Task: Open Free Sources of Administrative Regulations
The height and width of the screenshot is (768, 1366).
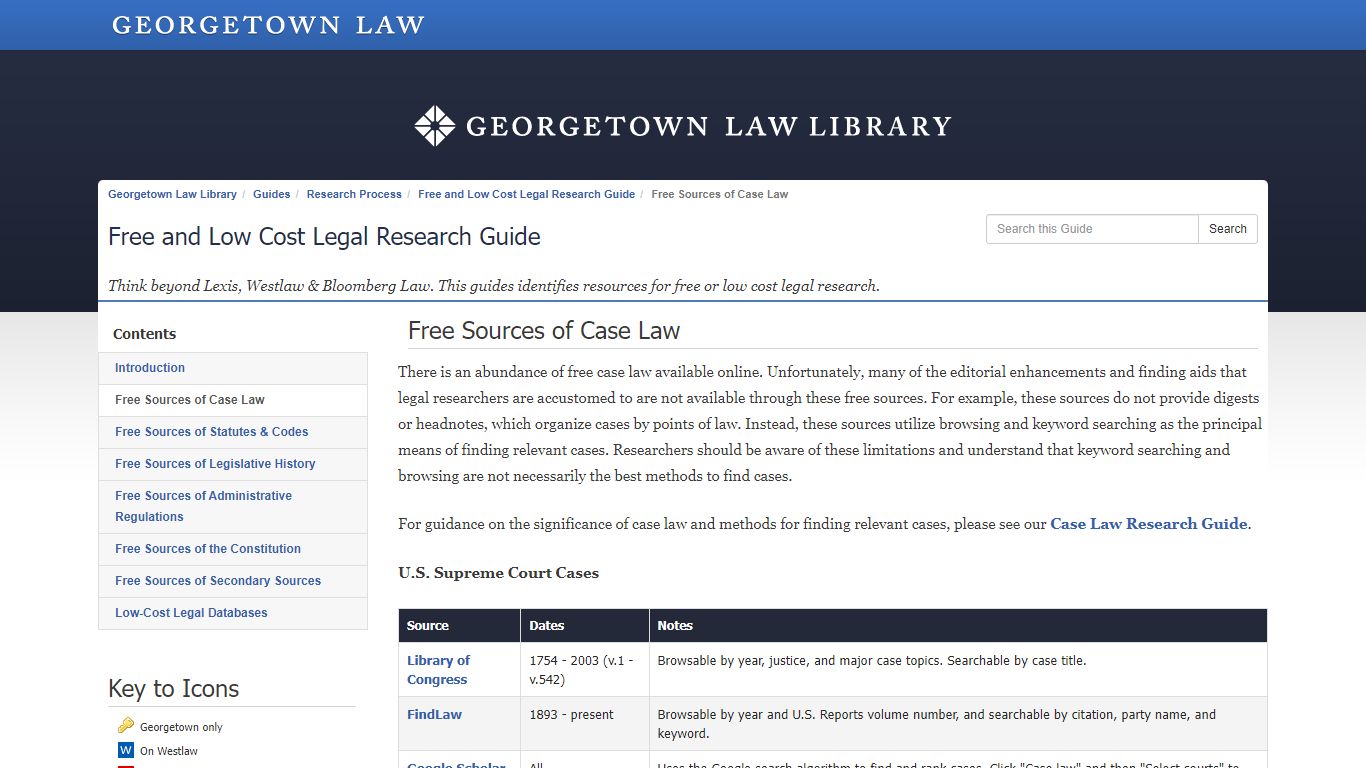Action: click(233, 506)
